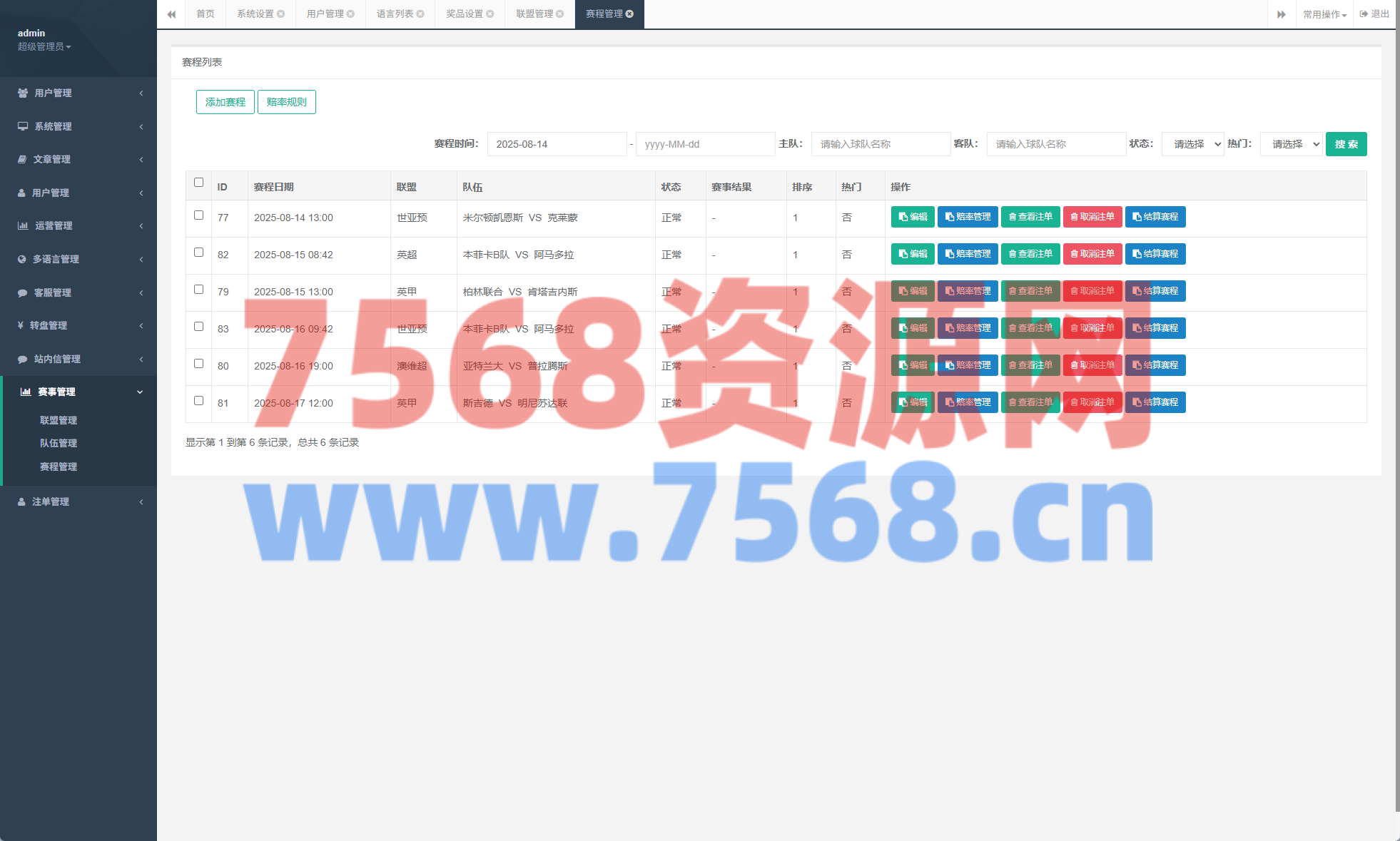Screen dimensions: 1400x841
Task: Close the 系统设置 tab with its X icon
Action: (x=281, y=14)
